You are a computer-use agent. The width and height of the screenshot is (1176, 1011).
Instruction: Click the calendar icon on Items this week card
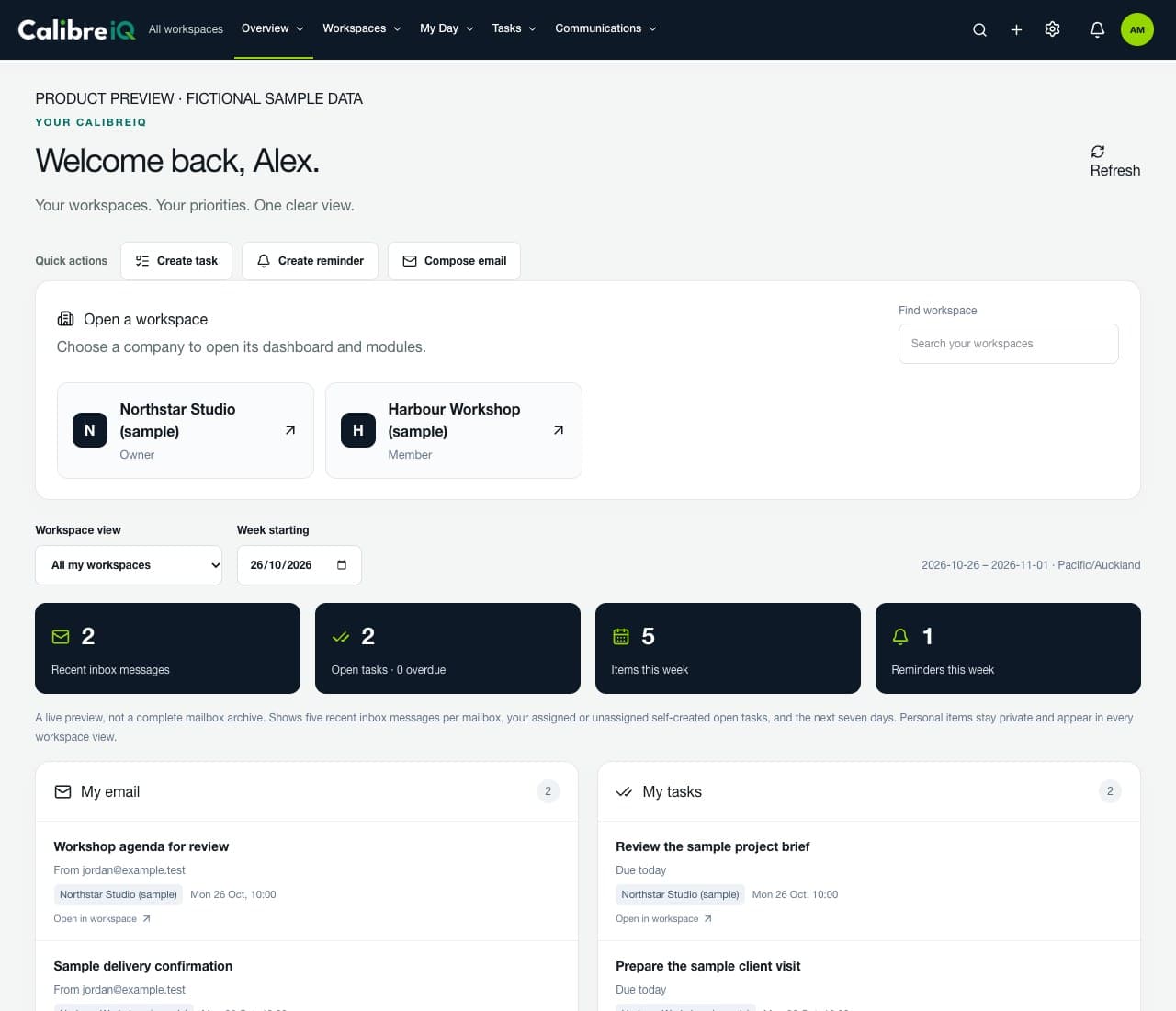(621, 636)
